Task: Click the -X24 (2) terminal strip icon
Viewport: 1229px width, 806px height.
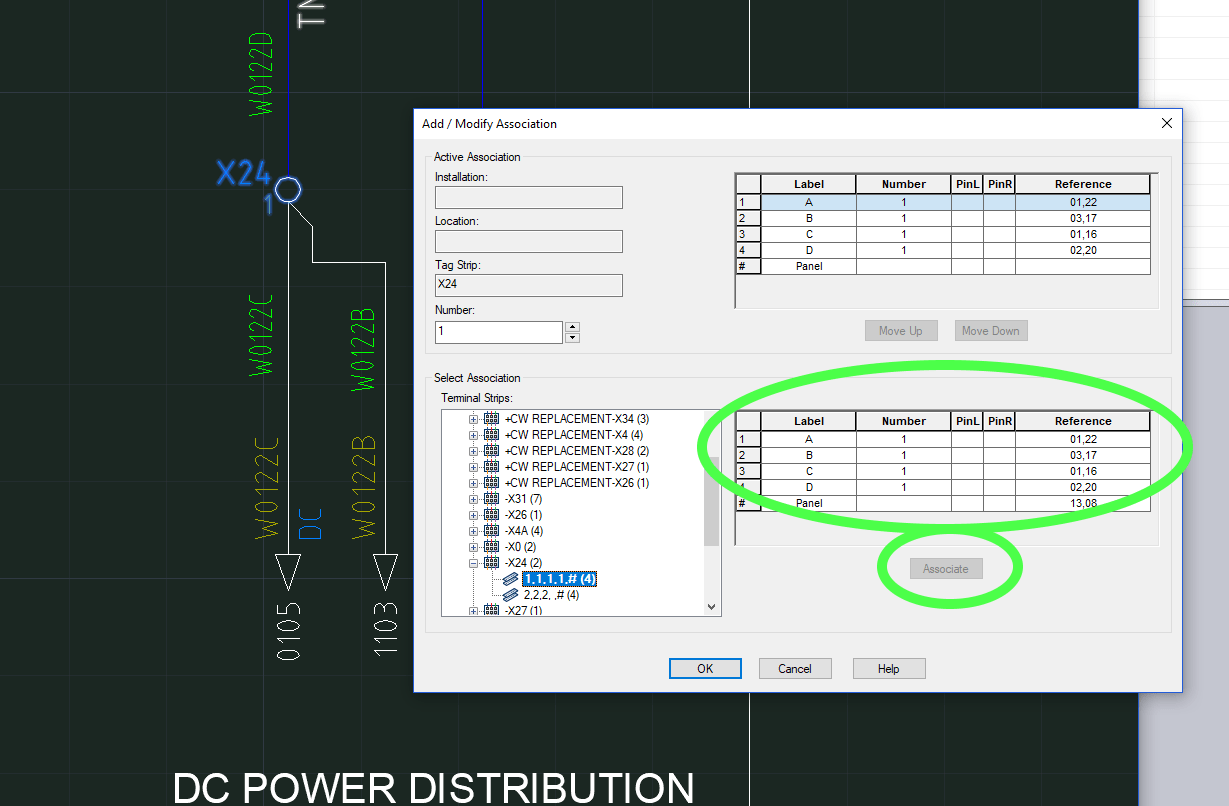Action: (492, 563)
